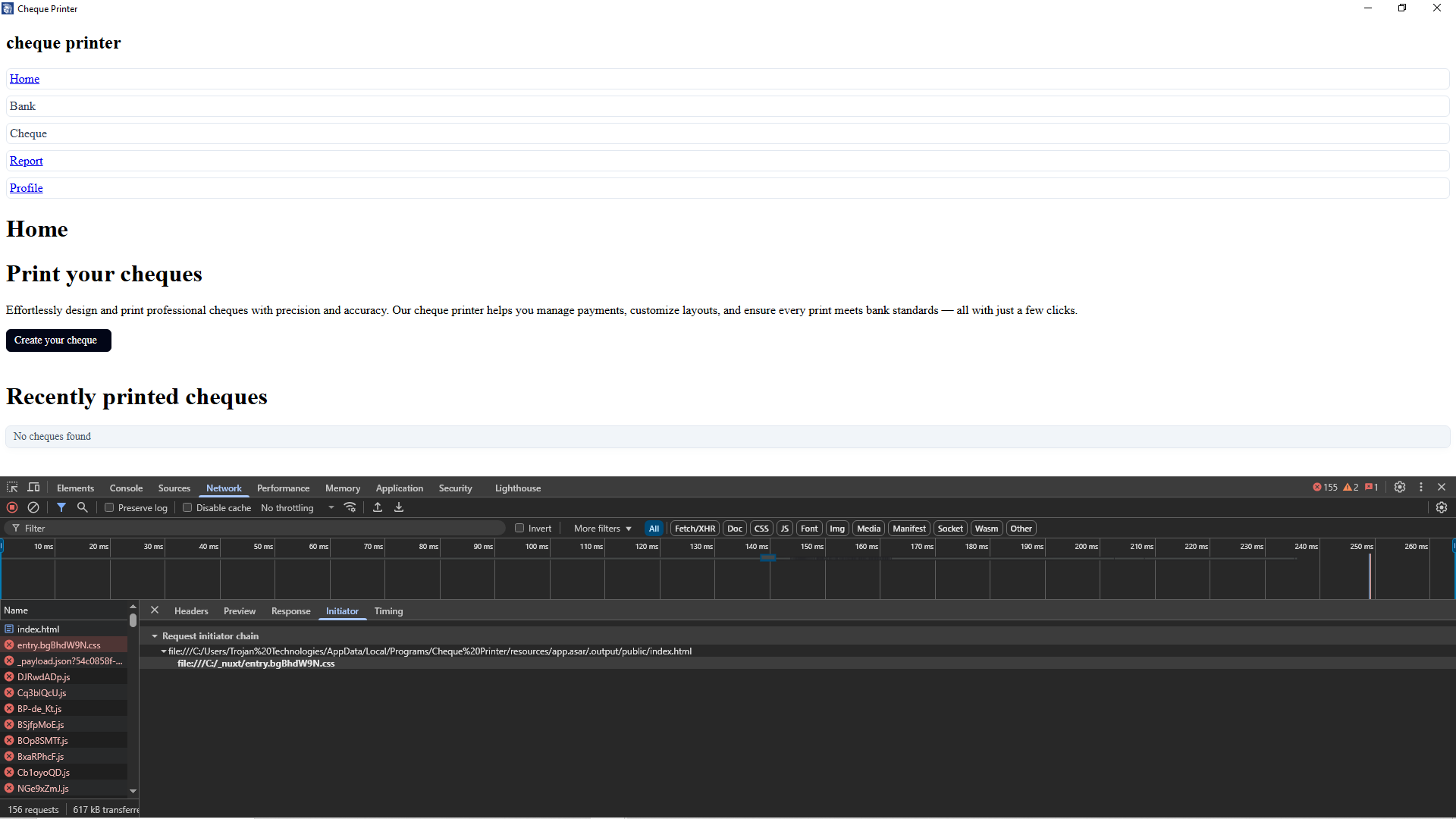This screenshot has width=1456, height=819.
Task: Click the import HAR upload icon
Action: pyautogui.click(x=378, y=507)
